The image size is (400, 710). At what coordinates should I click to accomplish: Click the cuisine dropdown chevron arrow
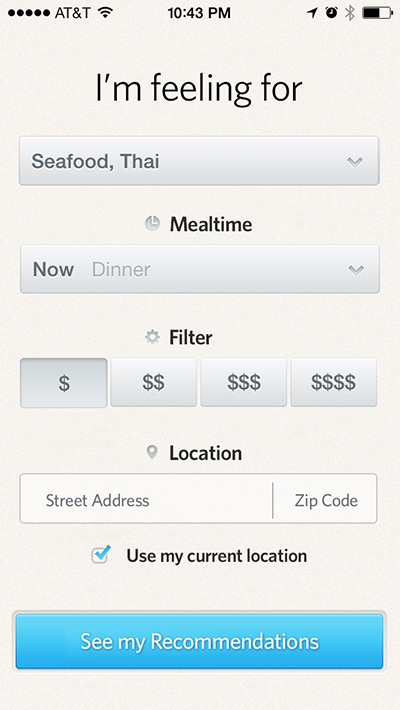point(355,162)
